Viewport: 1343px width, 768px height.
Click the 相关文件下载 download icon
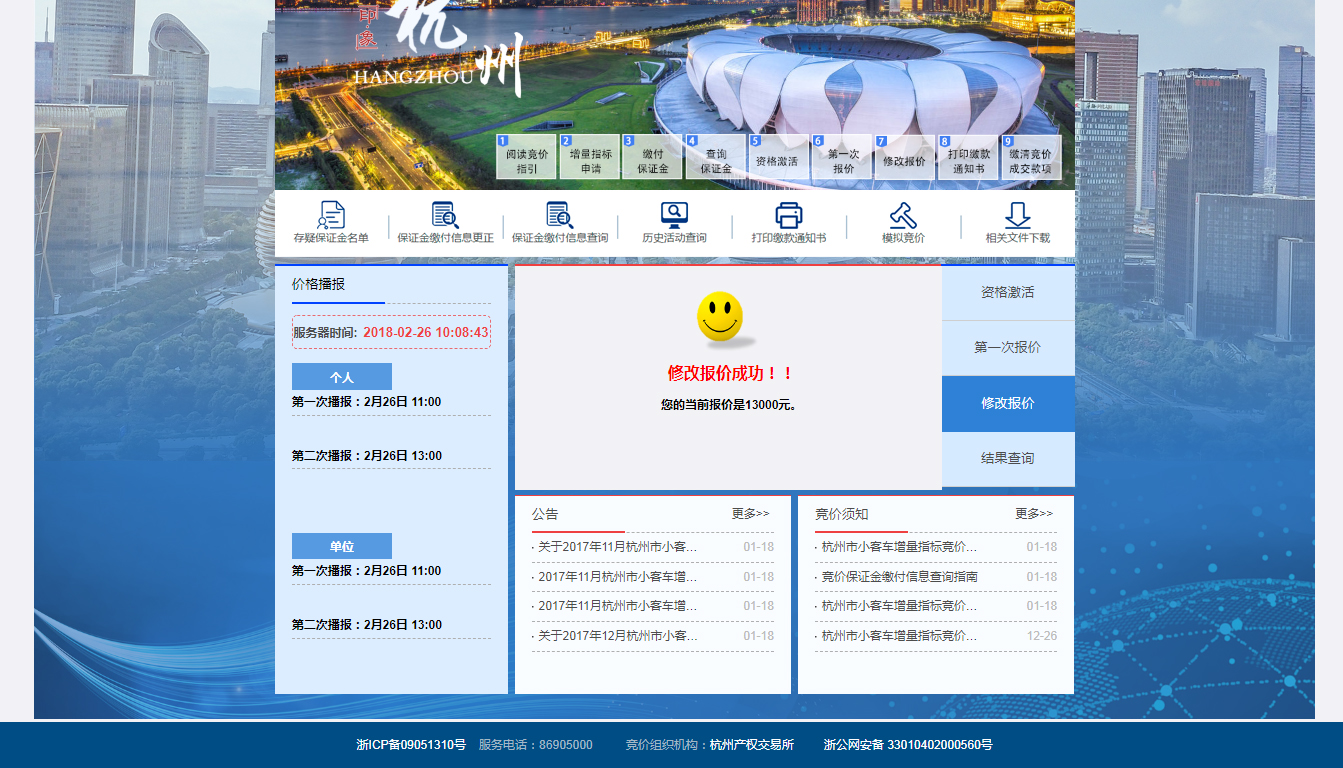(1017, 216)
